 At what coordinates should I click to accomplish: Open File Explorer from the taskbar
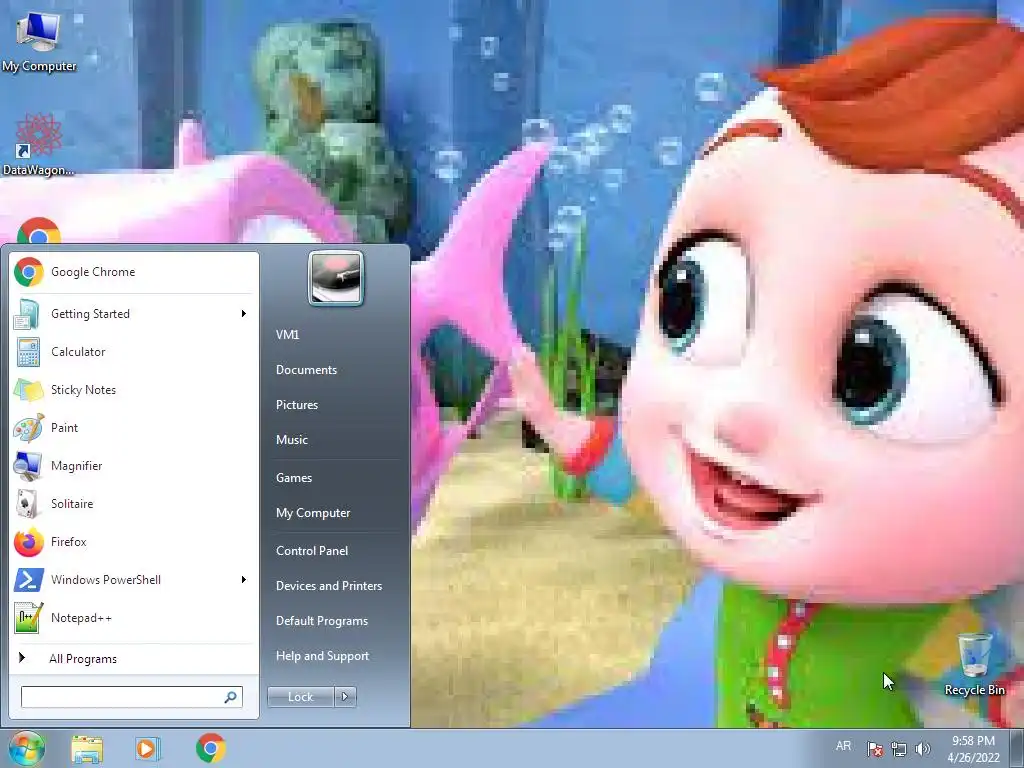pyautogui.click(x=87, y=749)
